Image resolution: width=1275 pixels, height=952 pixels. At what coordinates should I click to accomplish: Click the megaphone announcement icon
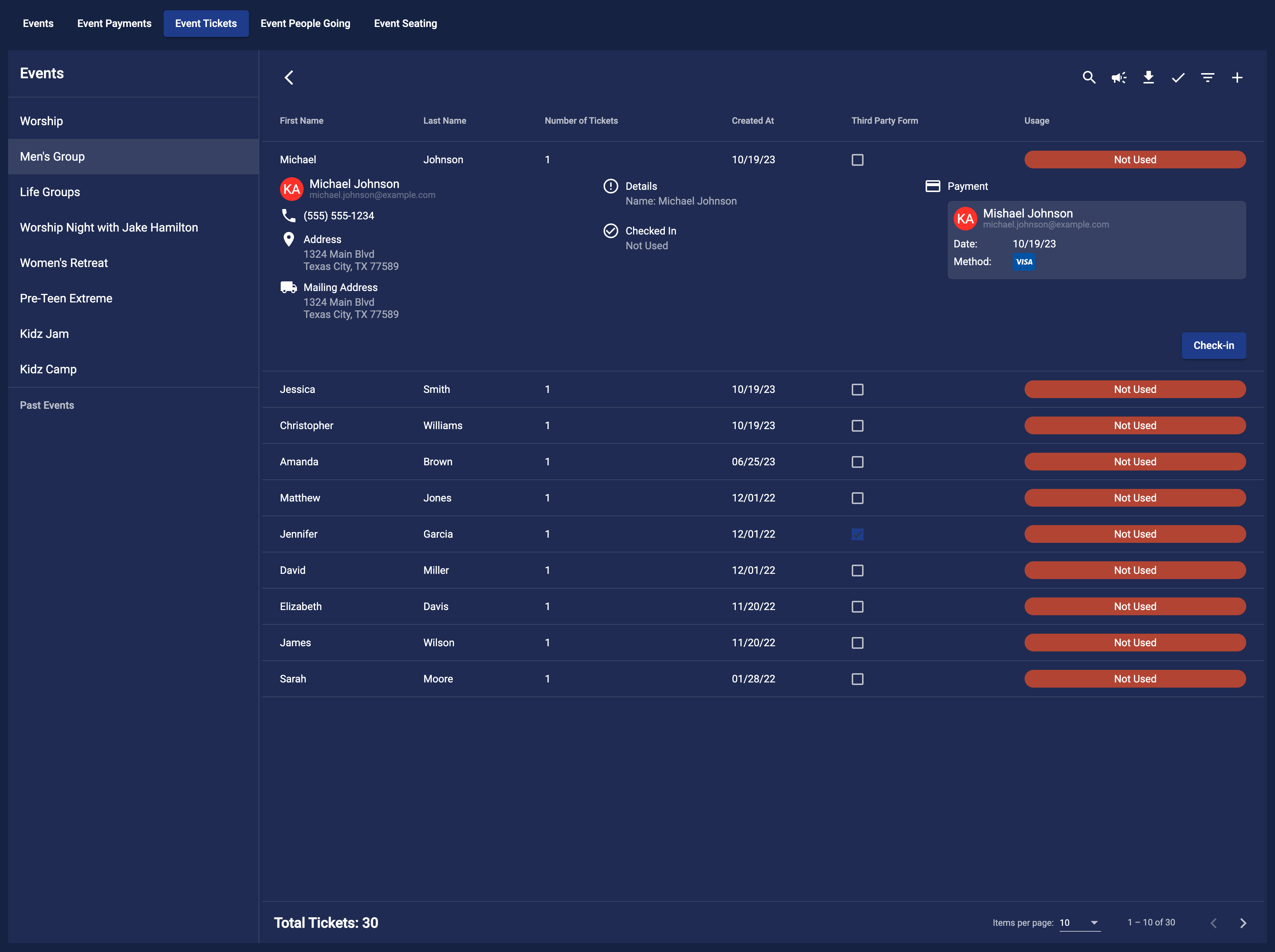[x=1119, y=77]
